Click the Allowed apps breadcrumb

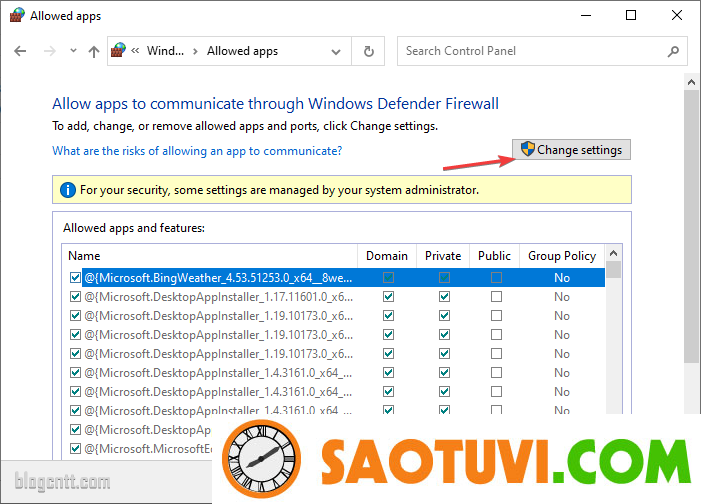[242, 51]
